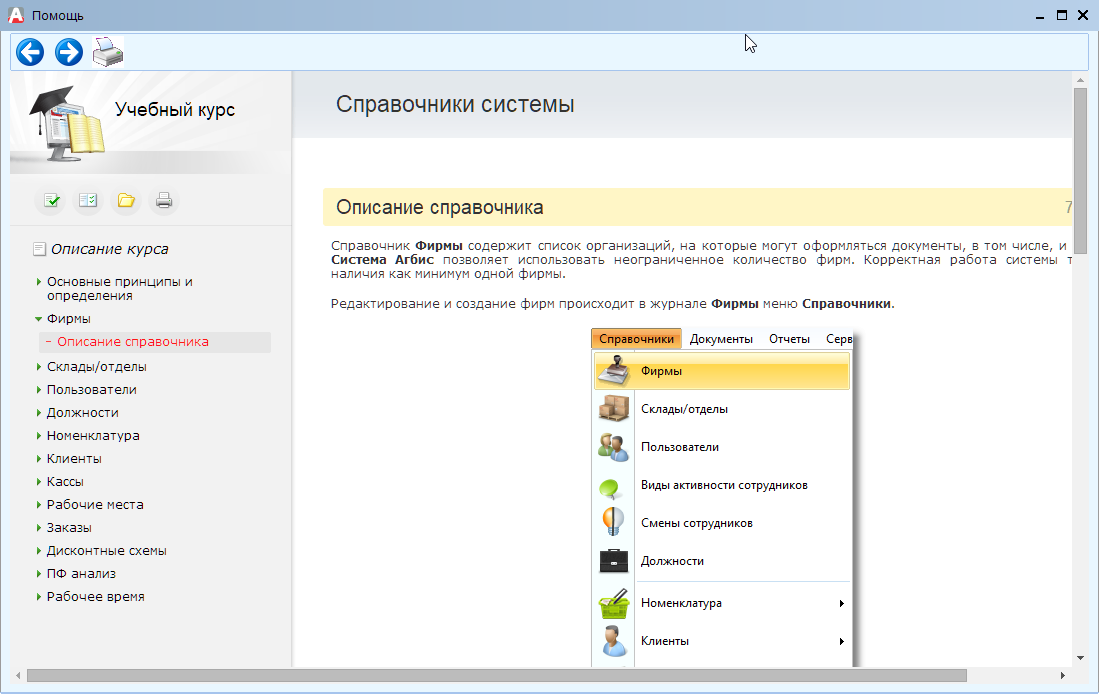Open Номенклатура submenu arrow
1099x694 pixels.
[842, 603]
